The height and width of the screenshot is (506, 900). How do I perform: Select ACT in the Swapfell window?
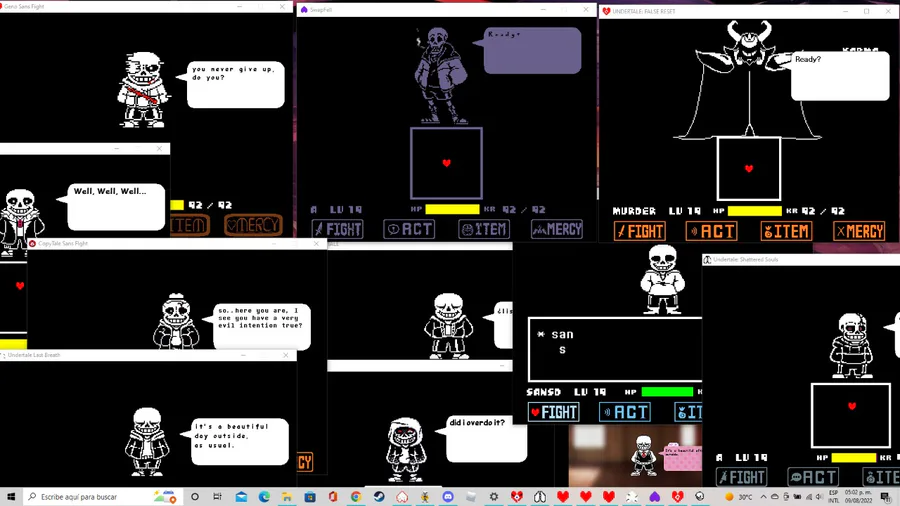click(409, 229)
